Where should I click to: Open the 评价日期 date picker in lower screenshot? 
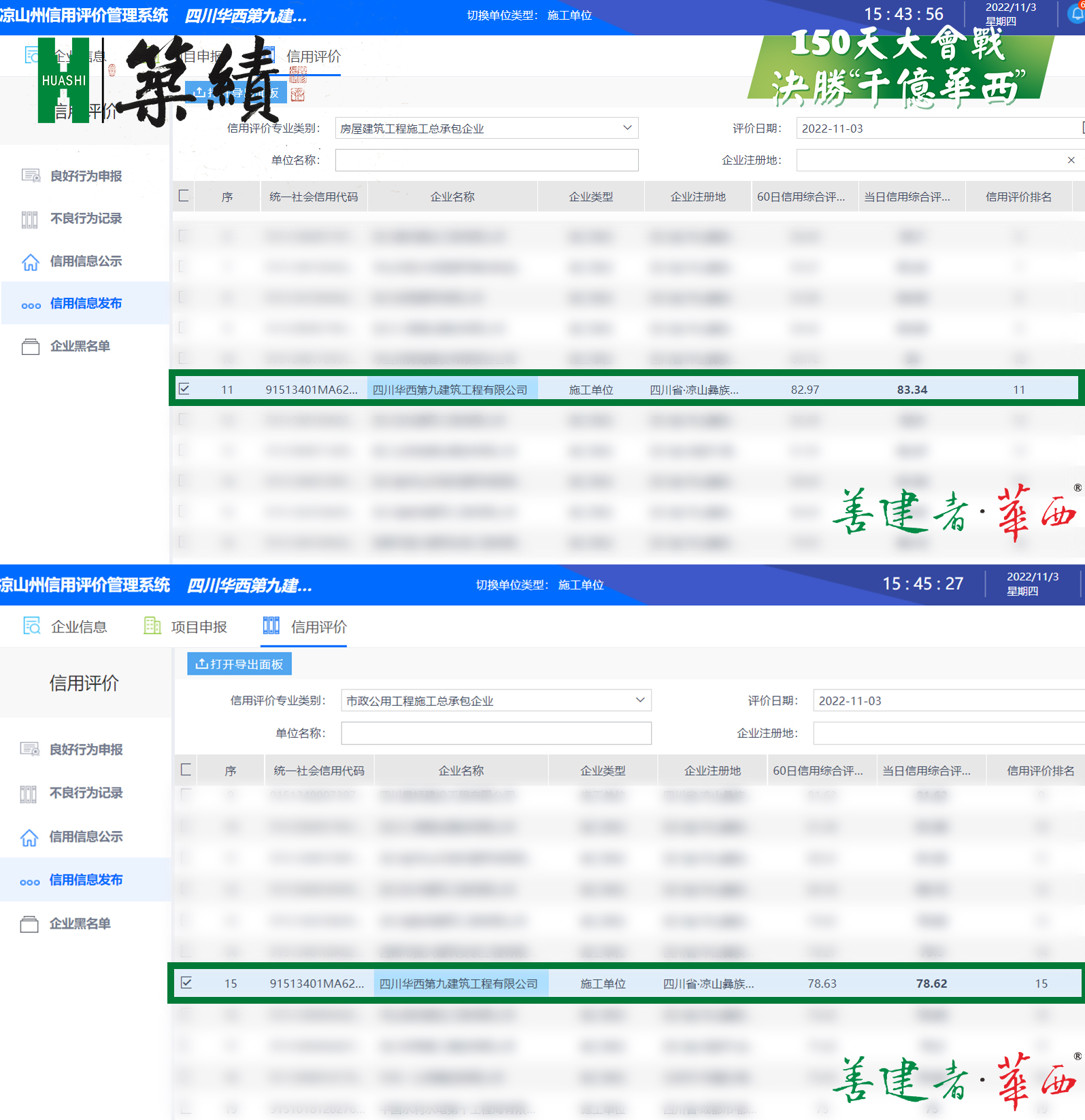tap(949, 700)
